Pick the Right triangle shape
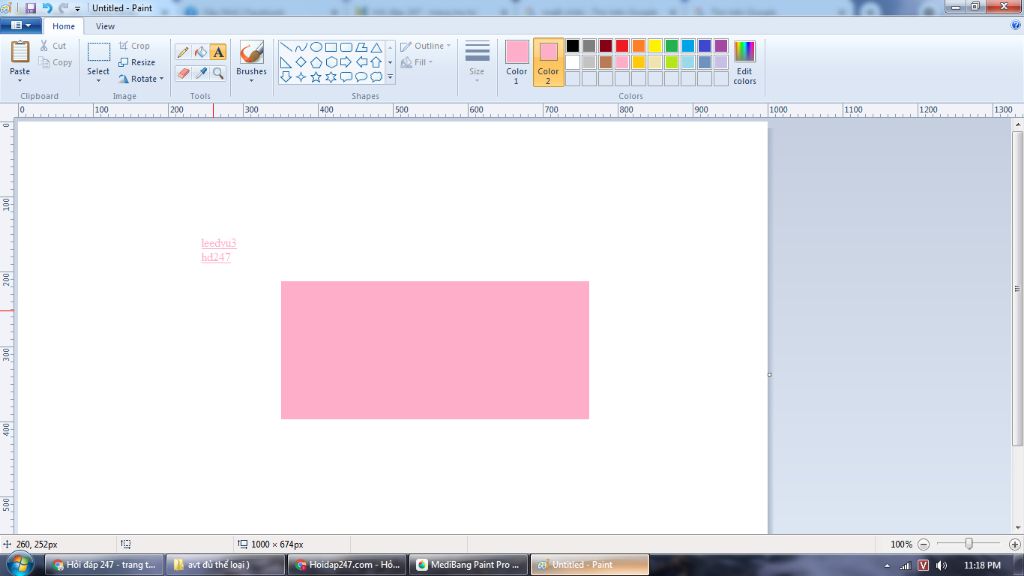The height and width of the screenshot is (576, 1024). 285,63
